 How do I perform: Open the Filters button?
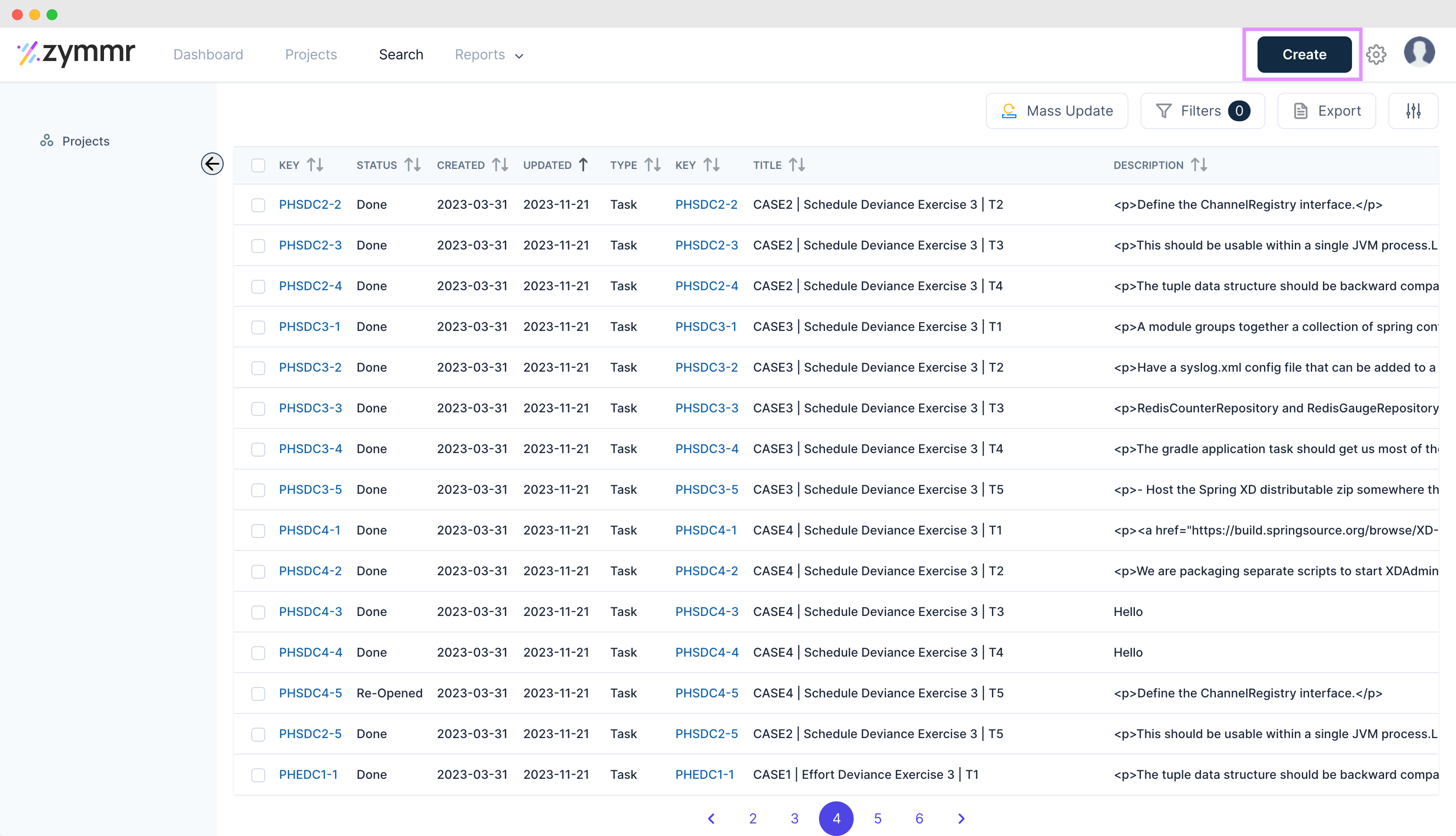pyautogui.click(x=1202, y=111)
